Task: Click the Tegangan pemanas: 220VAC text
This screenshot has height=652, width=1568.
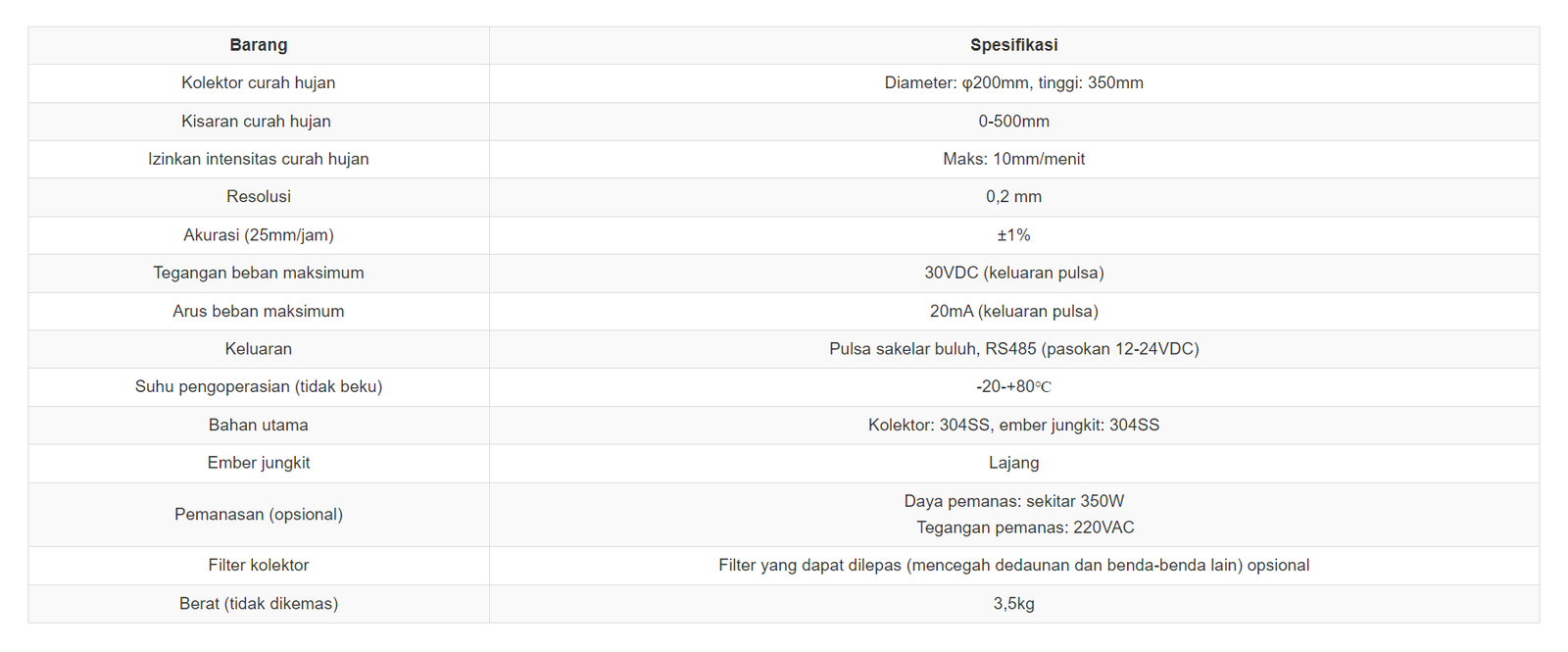Action: [x=1025, y=527]
